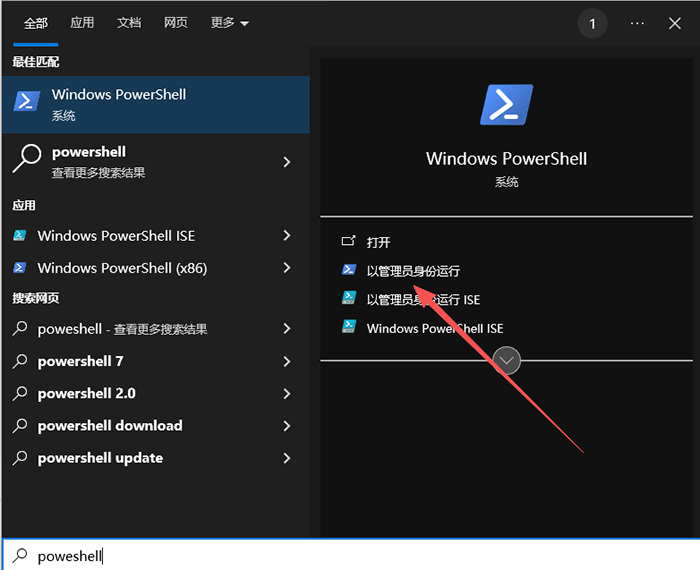Image resolution: width=700 pixels, height=570 pixels.
Task: Open the 更多 dropdown filter
Action: pos(229,23)
